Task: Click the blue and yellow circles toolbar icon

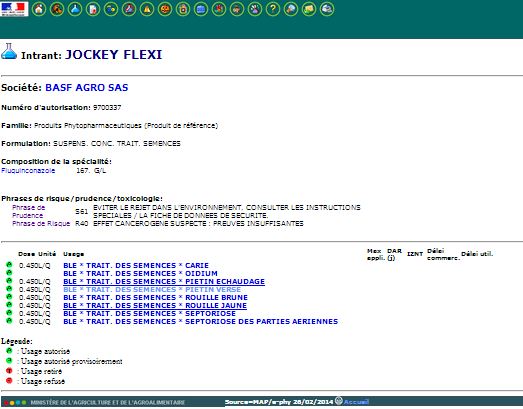Action: click(x=111, y=9)
